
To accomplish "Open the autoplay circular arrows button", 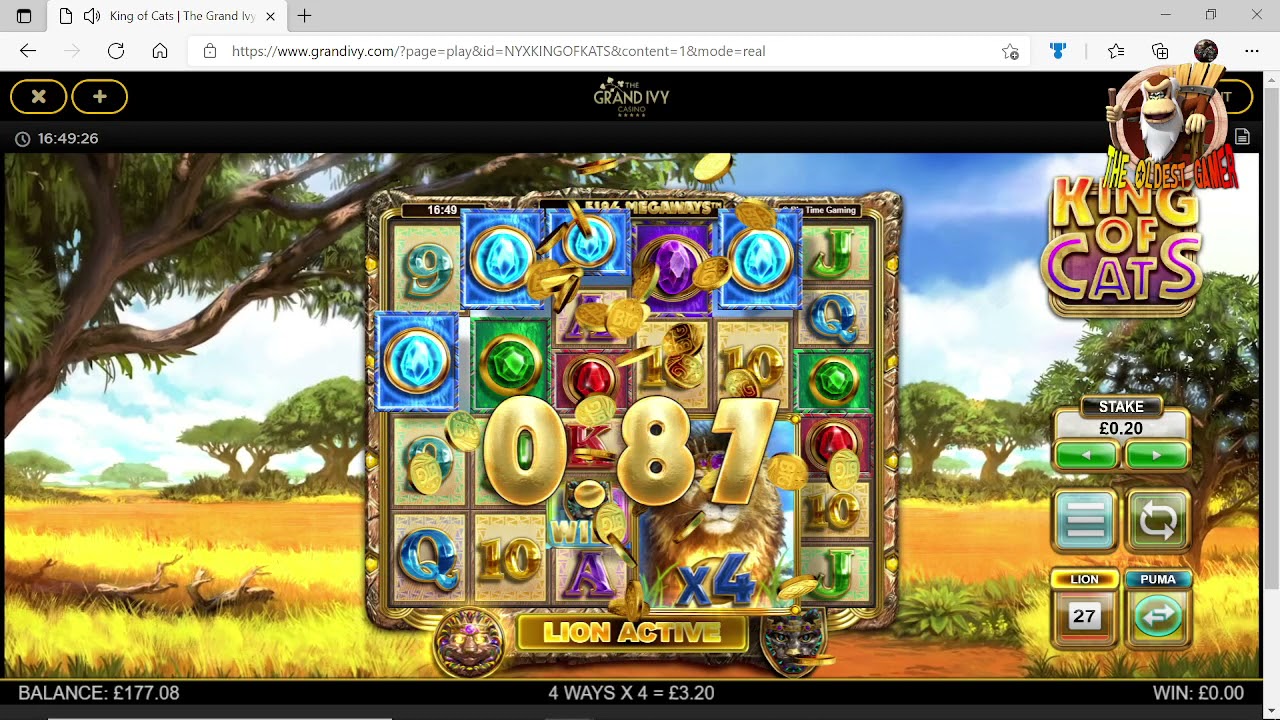I will (x=1157, y=521).
